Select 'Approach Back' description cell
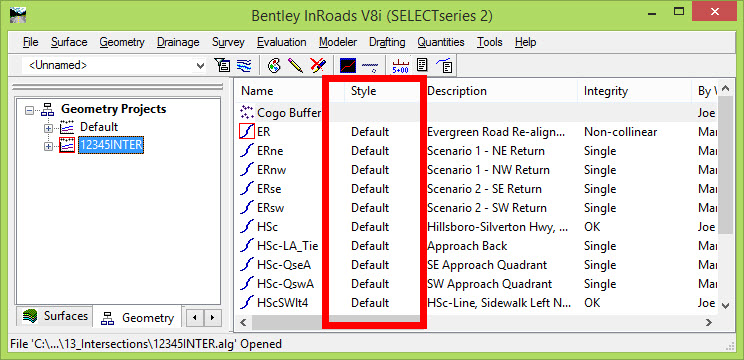This screenshot has width=744, height=360. pyautogui.click(x=467, y=246)
